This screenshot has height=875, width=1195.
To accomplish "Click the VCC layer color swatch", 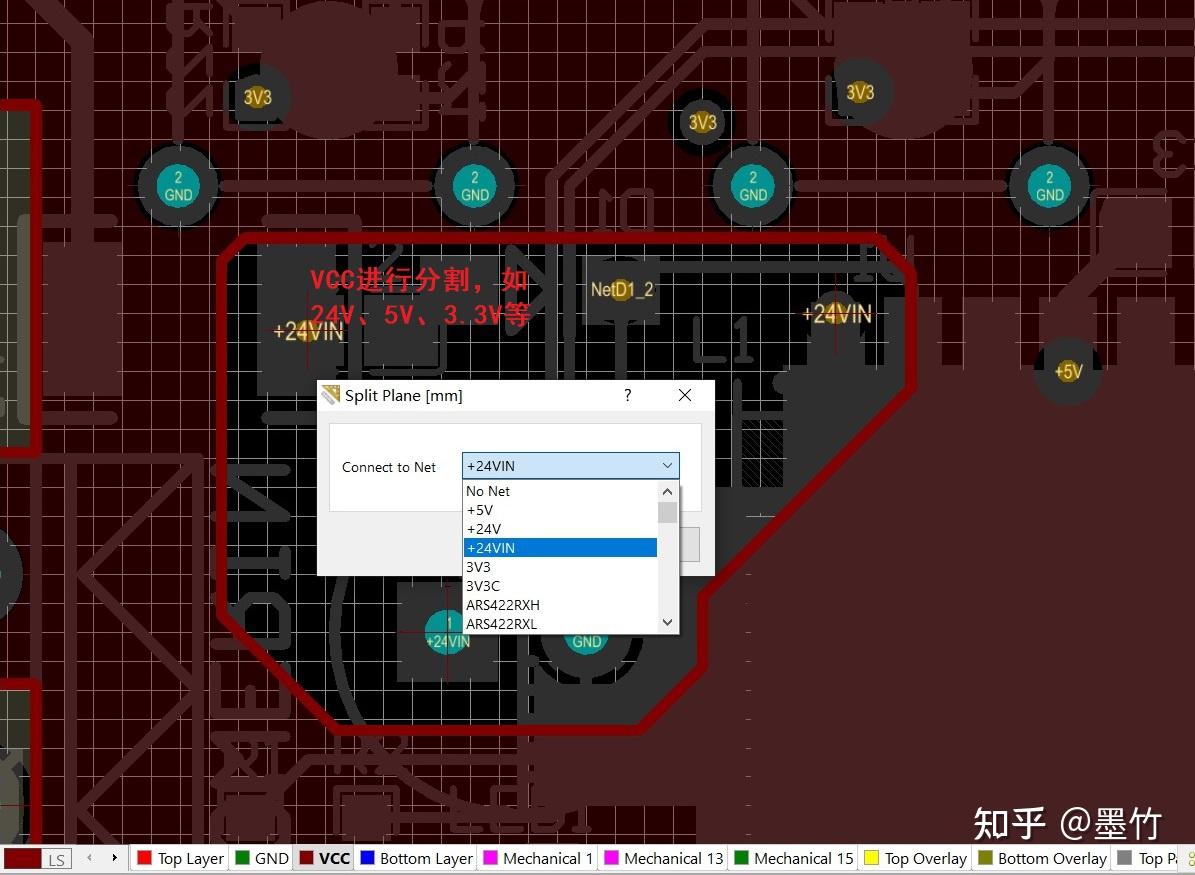I will pyautogui.click(x=306, y=858).
